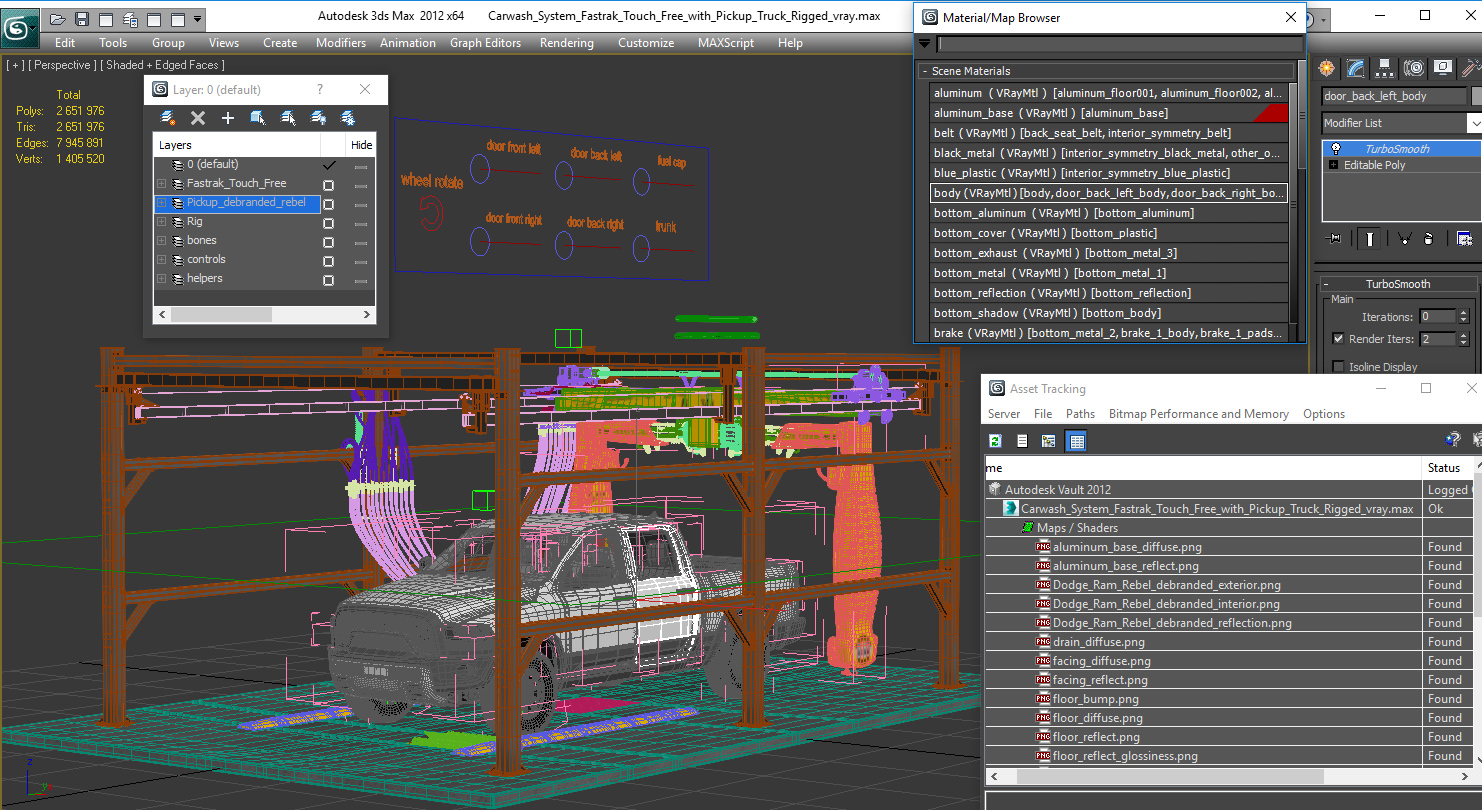The image size is (1482, 810).
Task: Click Remove Modifier trash icon
Action: 1429,239
